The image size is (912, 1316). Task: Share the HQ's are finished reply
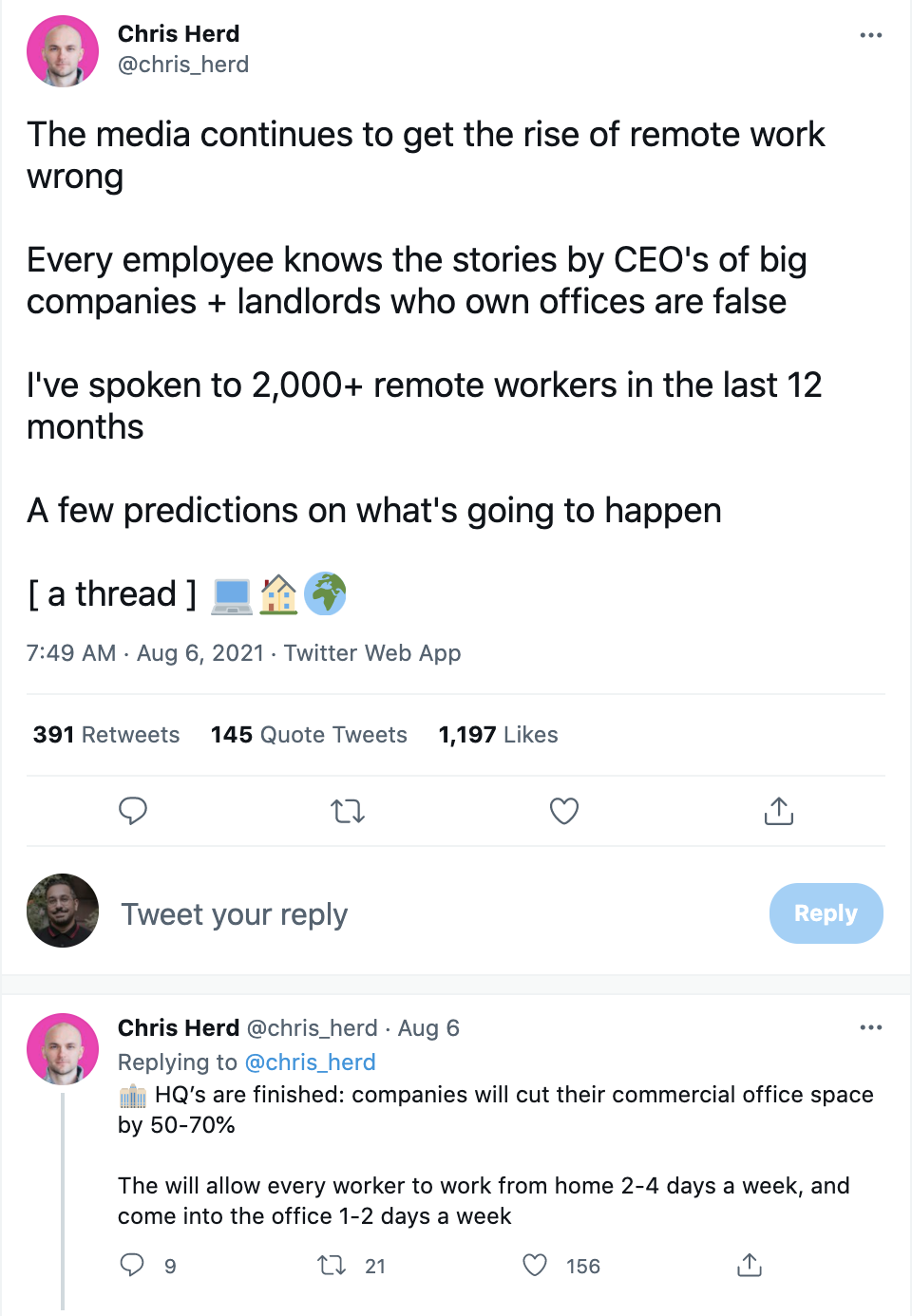click(x=750, y=1265)
